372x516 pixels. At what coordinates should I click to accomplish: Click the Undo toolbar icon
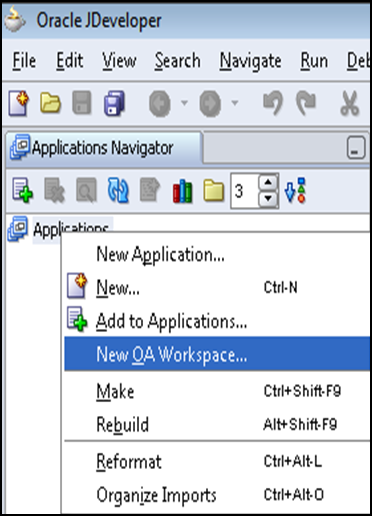pos(273,104)
